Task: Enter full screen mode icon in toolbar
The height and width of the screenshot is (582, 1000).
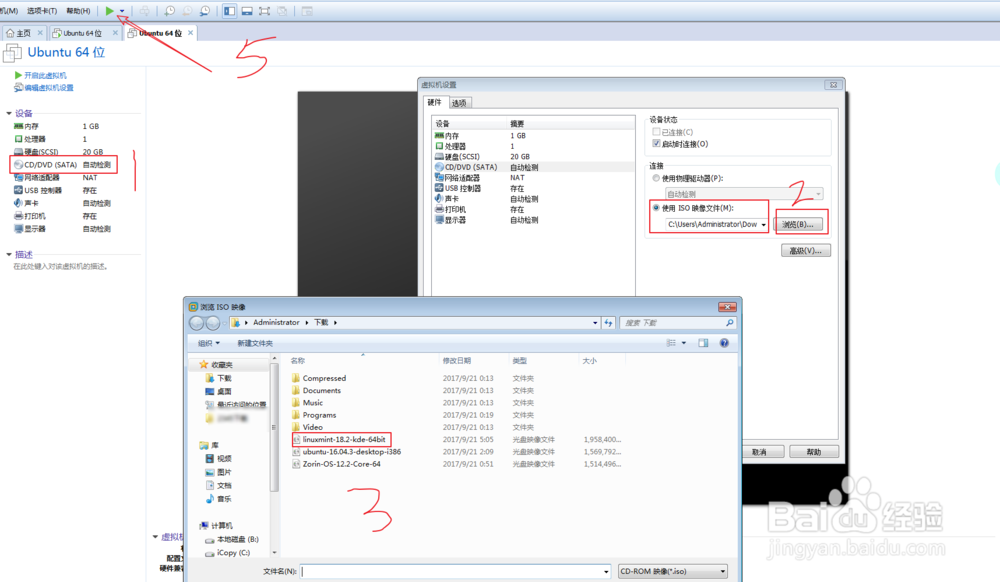Action: pos(265,11)
